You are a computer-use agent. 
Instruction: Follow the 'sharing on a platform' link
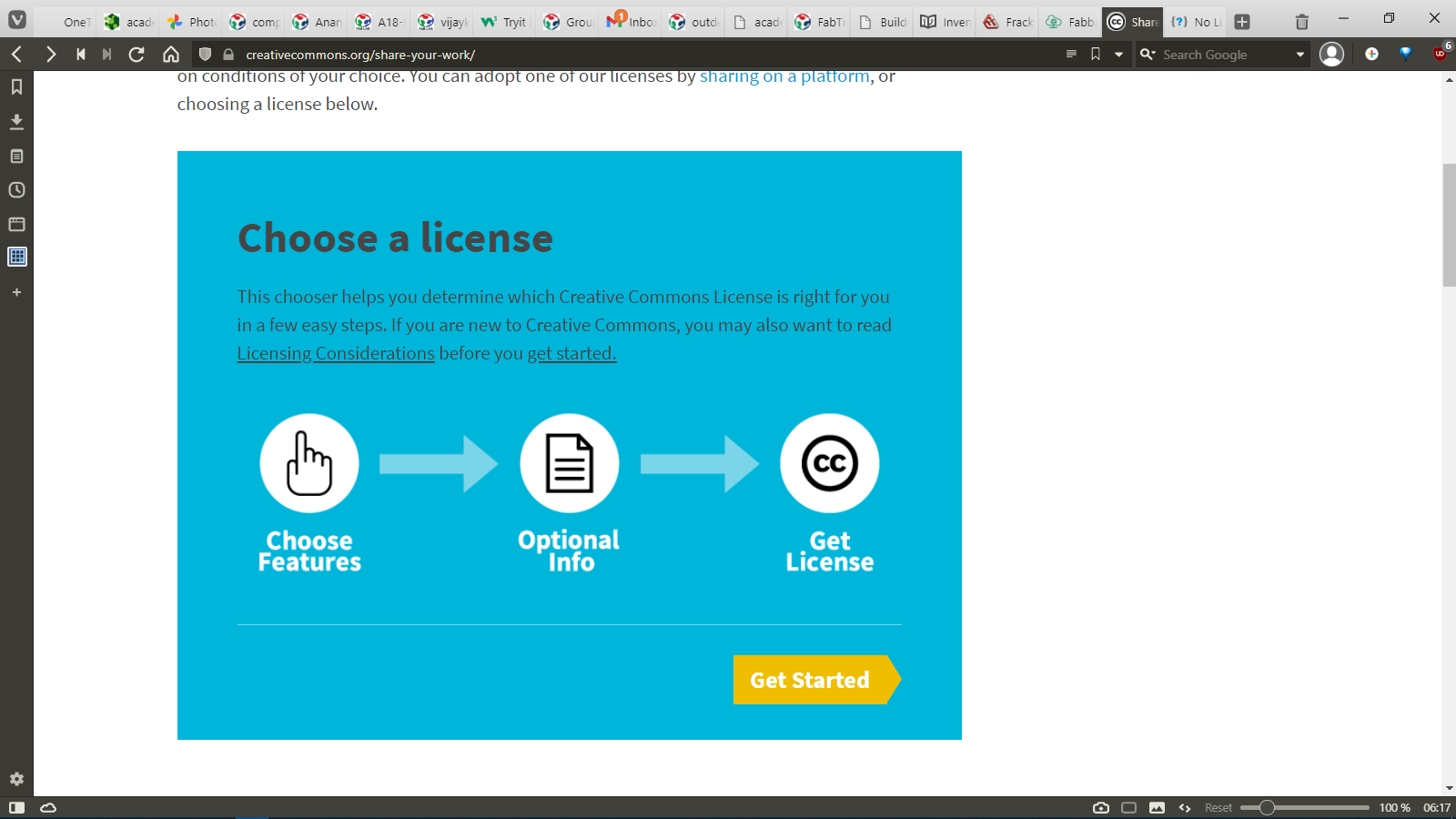(x=784, y=76)
